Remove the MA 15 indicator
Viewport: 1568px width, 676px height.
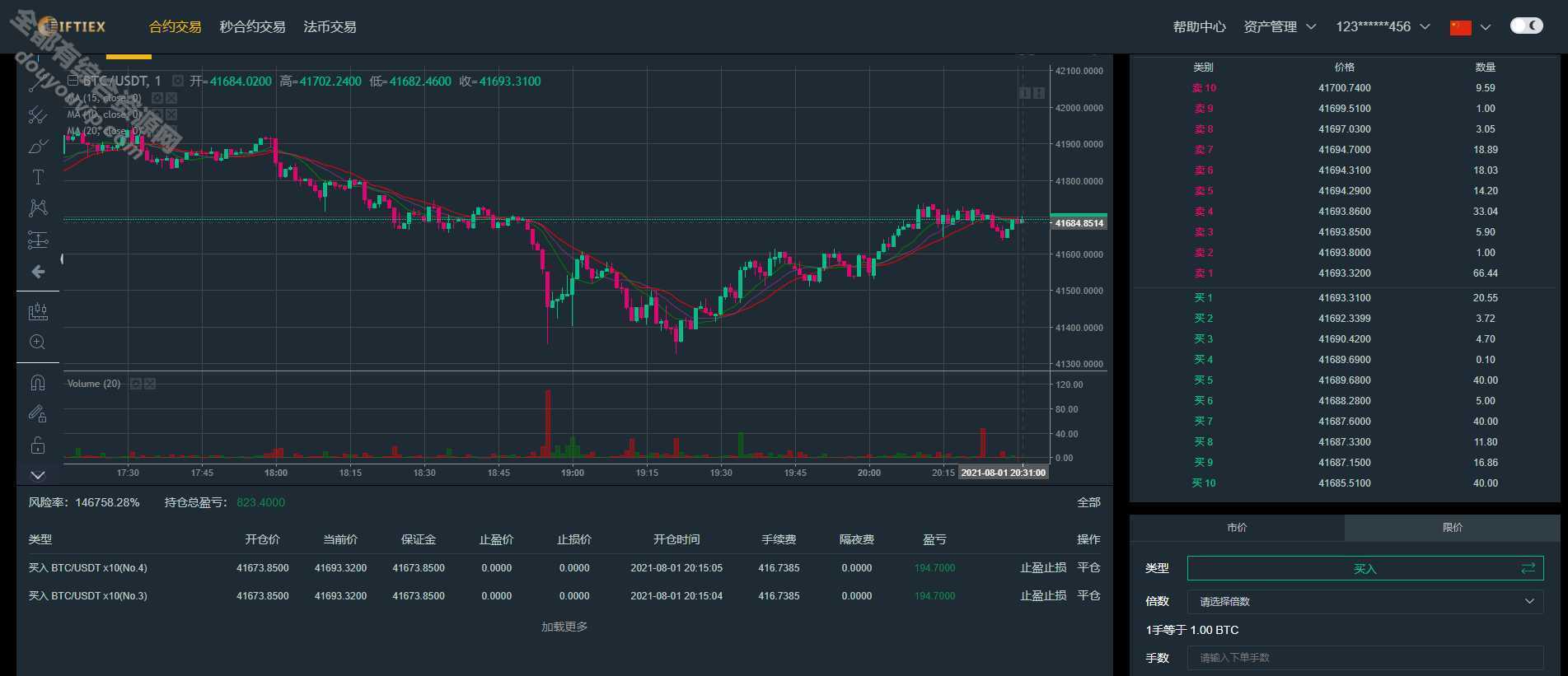171,98
